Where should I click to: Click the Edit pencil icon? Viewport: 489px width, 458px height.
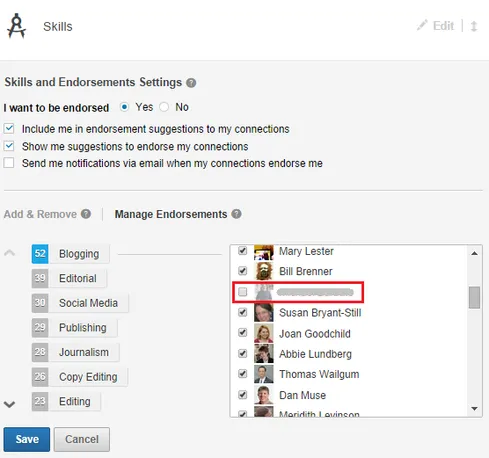(x=422, y=25)
